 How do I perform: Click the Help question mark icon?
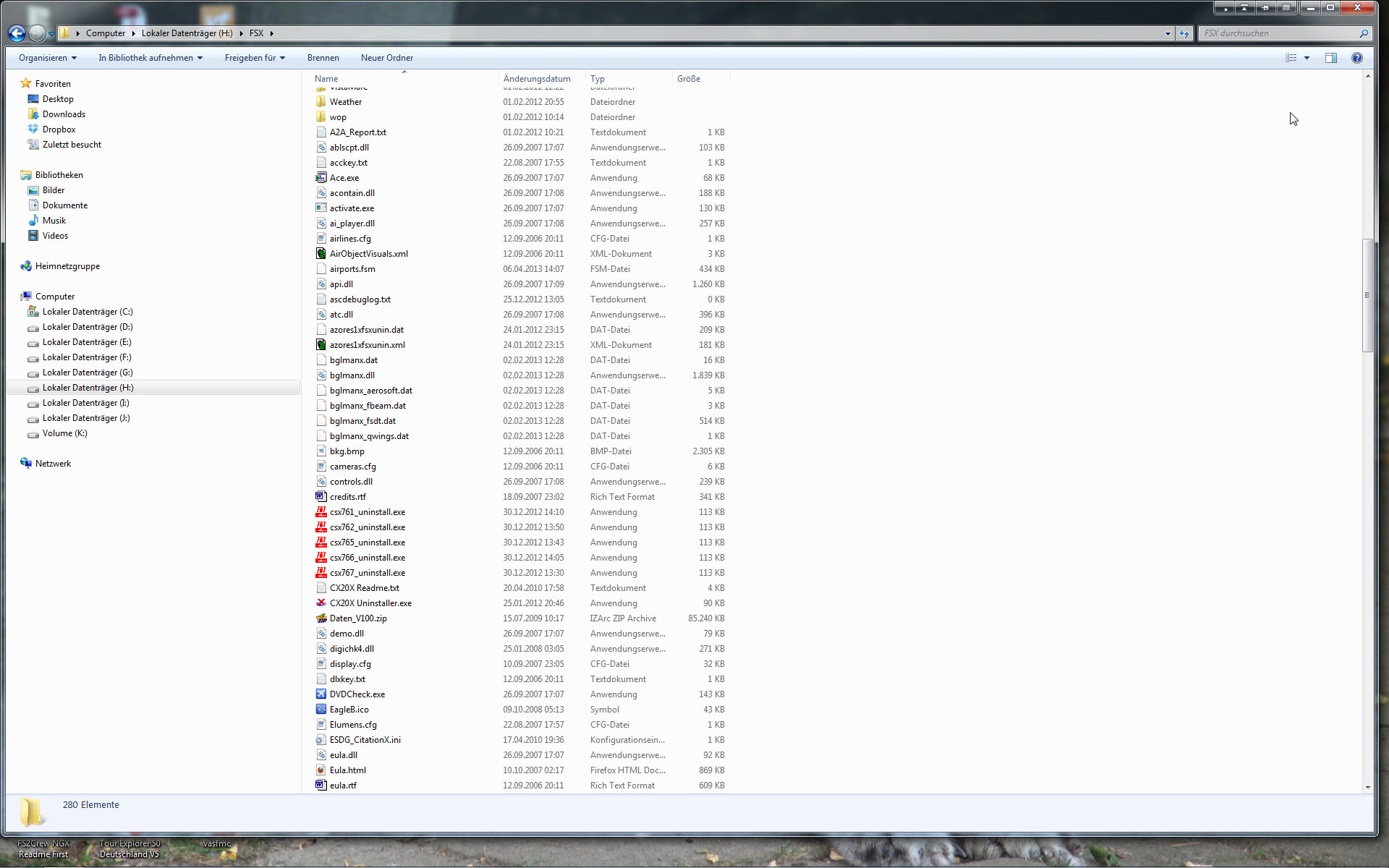[x=1356, y=58]
